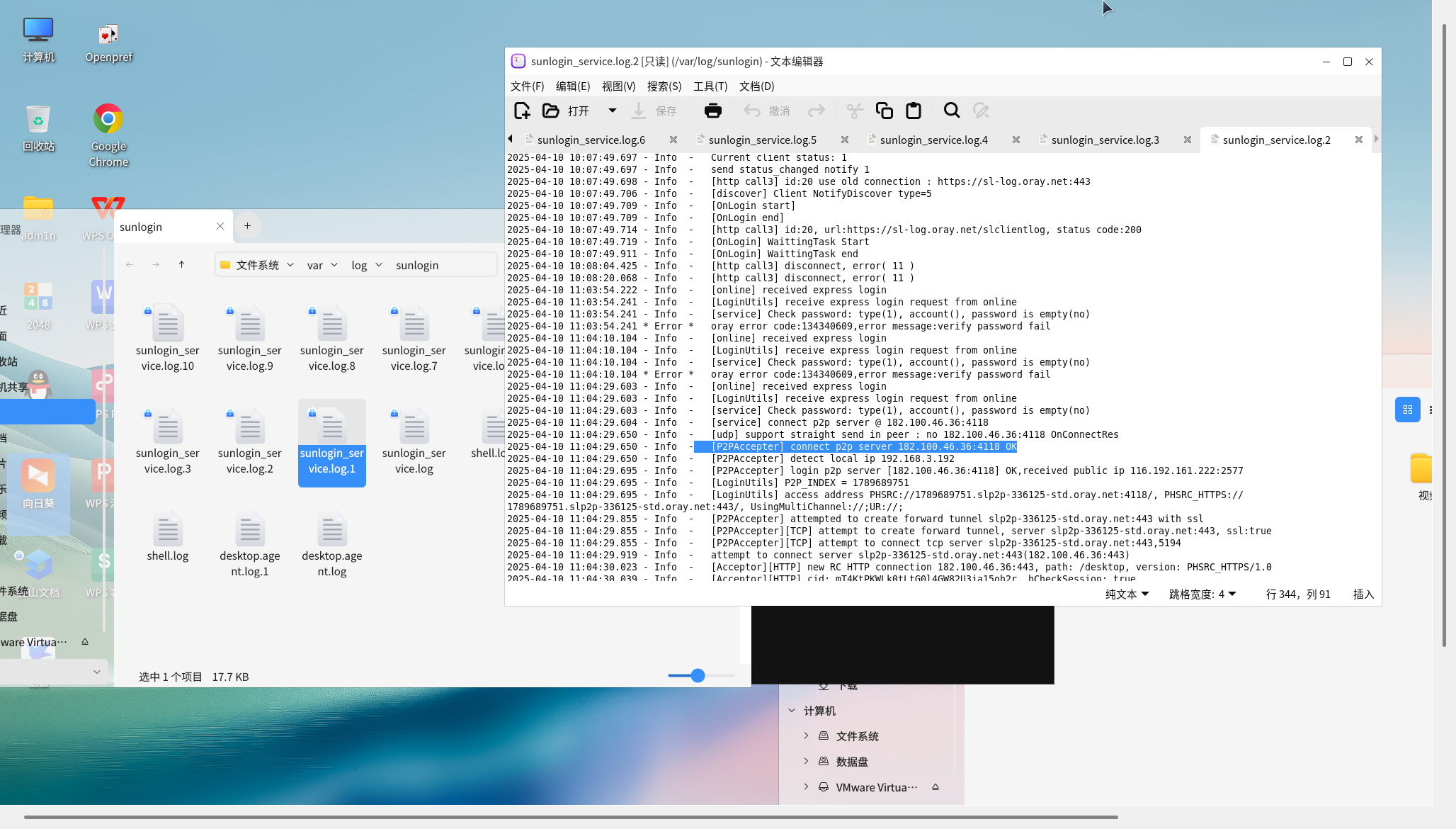Click the paste clipboard icon in toolbar
This screenshot has height=829, width=1456.
tap(914, 111)
